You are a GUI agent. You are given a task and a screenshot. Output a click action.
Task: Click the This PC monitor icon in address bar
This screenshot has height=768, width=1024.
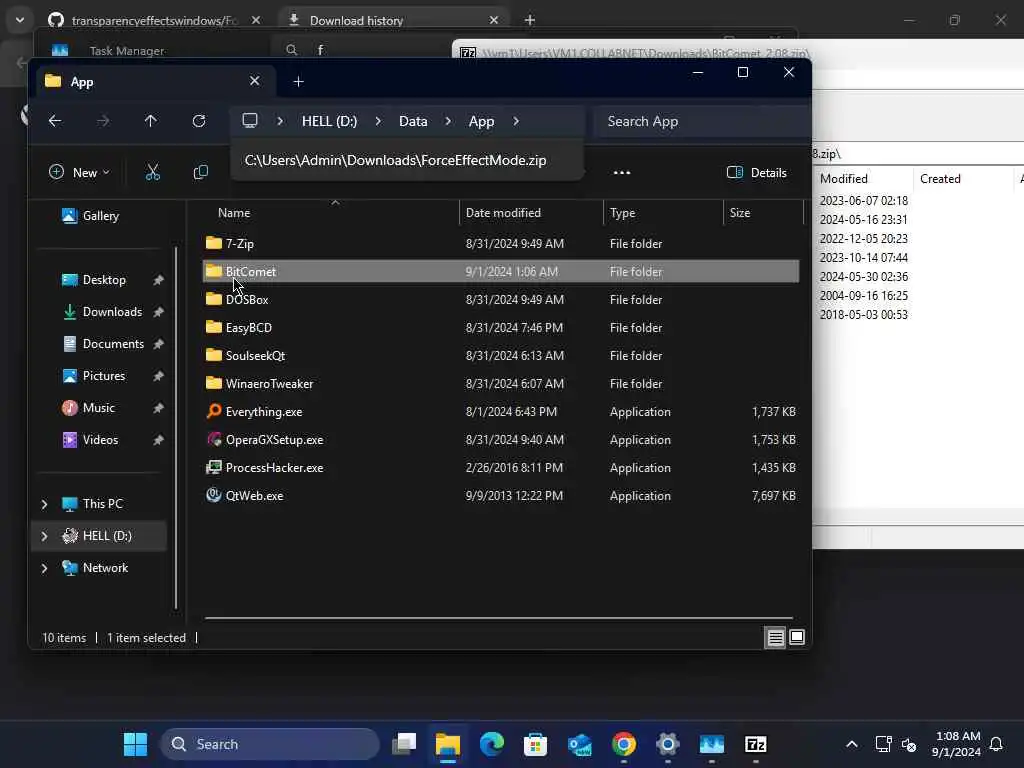(x=250, y=121)
